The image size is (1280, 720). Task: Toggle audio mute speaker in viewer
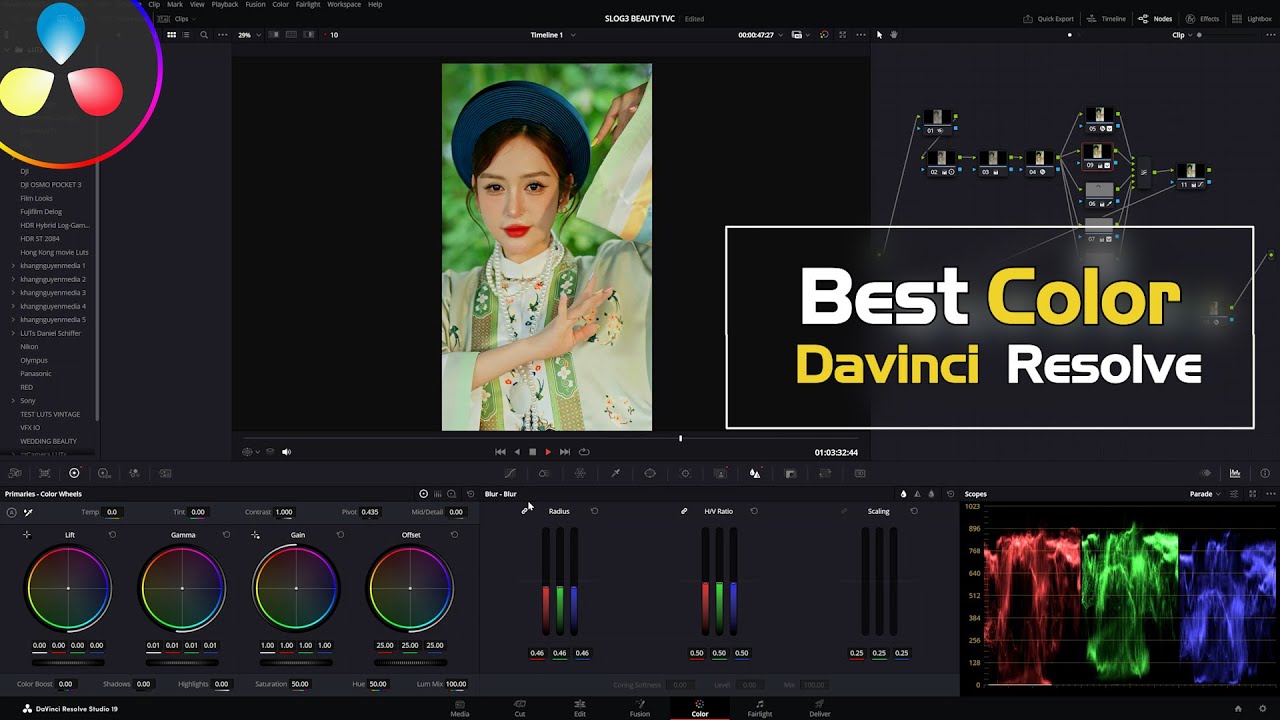286,452
